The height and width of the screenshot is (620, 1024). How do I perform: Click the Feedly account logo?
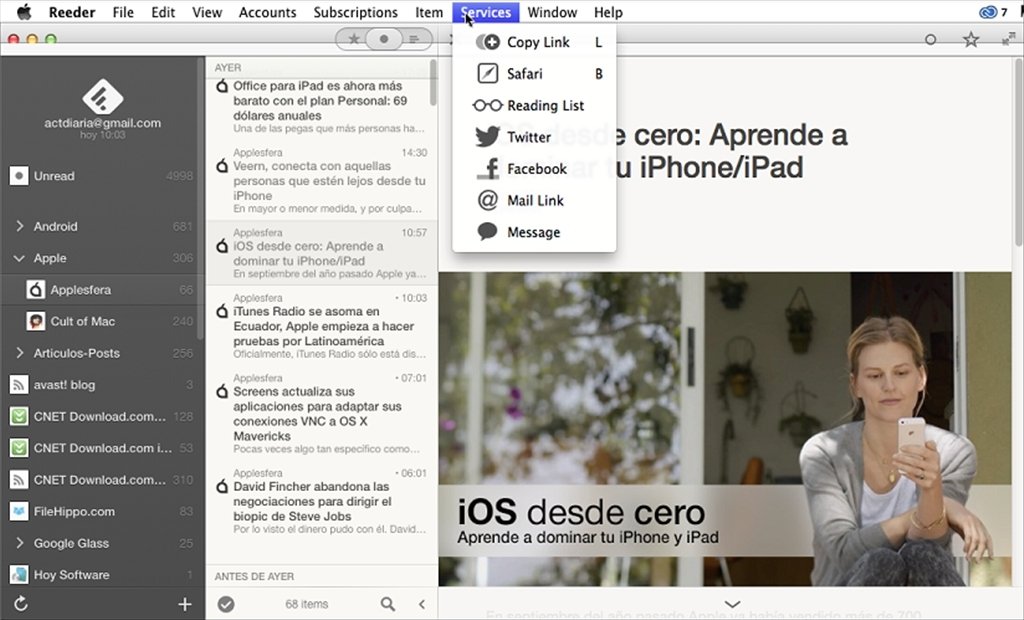(103, 96)
